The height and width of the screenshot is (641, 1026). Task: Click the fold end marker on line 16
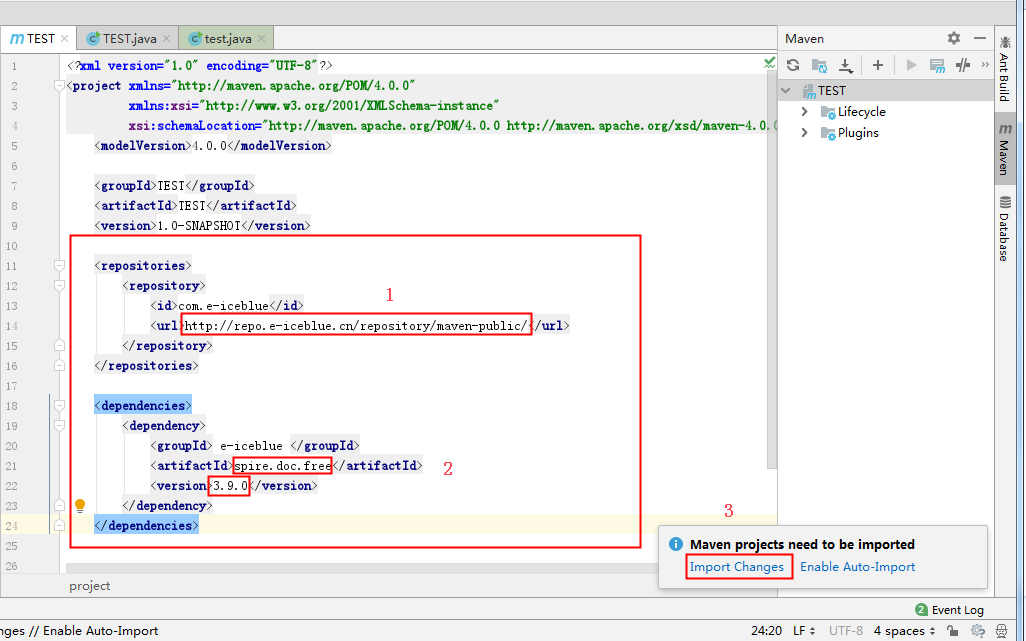tap(59, 366)
